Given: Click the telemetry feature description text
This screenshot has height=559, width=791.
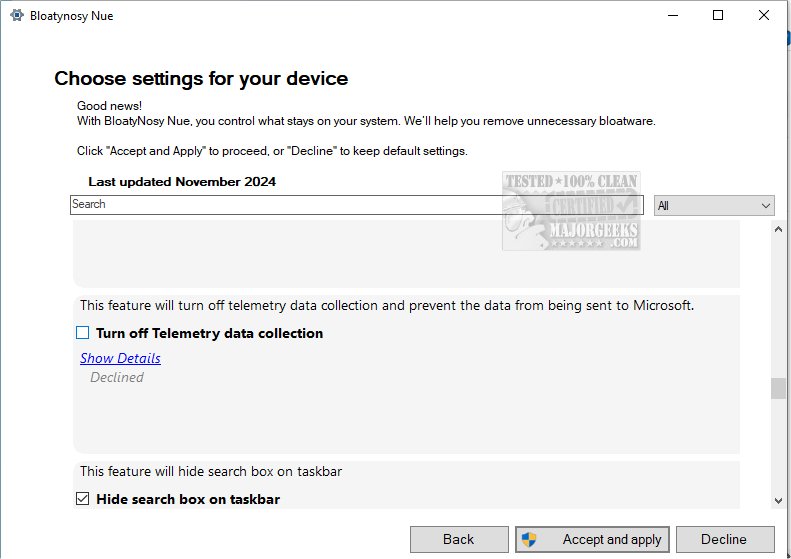Looking at the screenshot, I should [x=387, y=305].
